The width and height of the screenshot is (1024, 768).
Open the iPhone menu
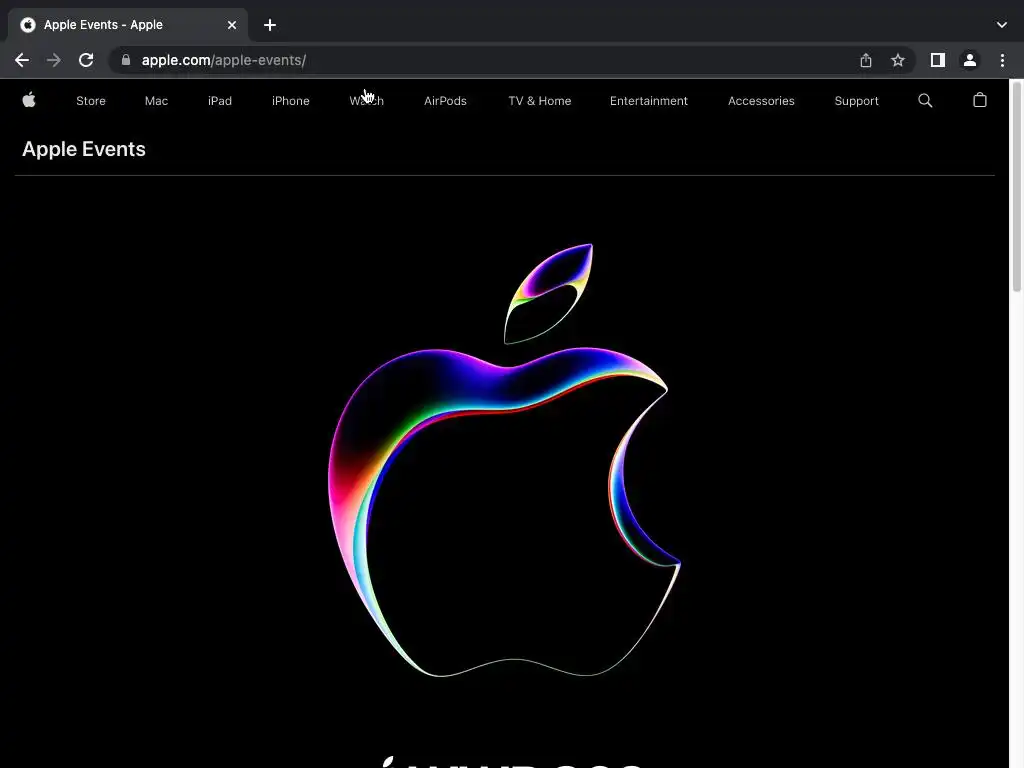291,101
